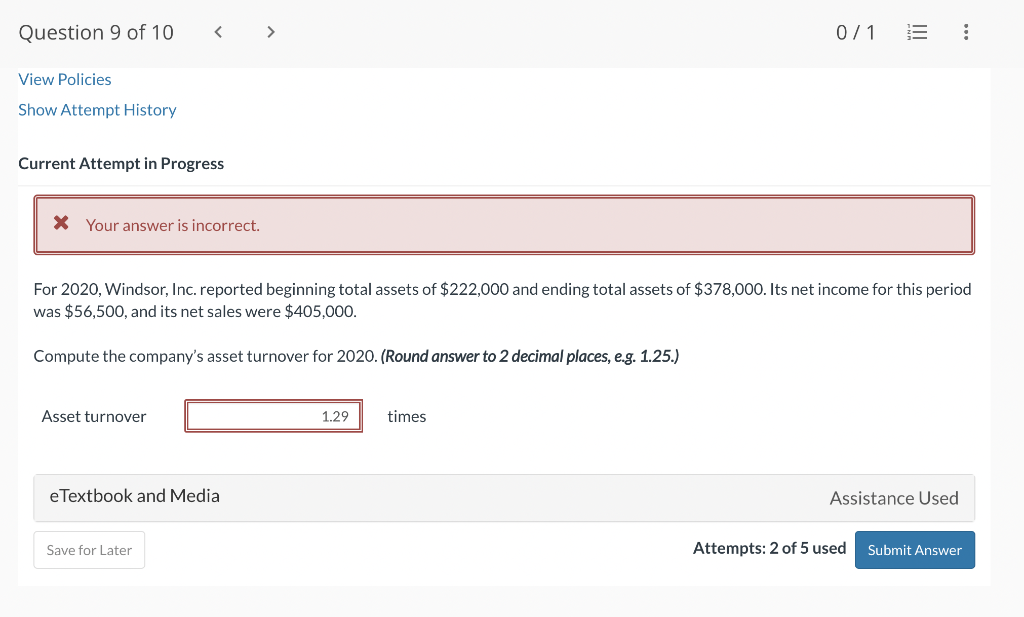Click the previous question chevron

tap(217, 31)
